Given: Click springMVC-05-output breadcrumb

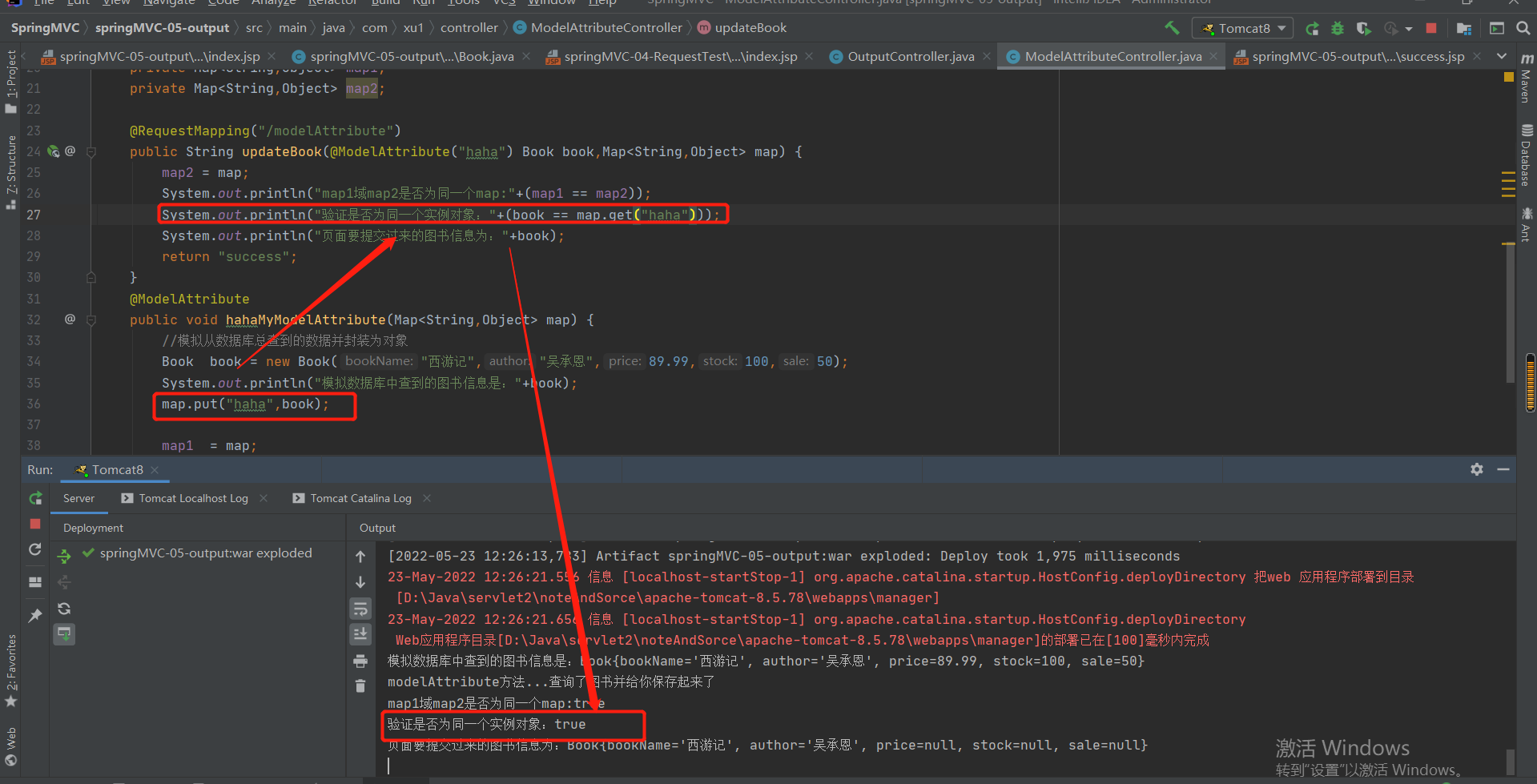Looking at the screenshot, I should click(163, 28).
